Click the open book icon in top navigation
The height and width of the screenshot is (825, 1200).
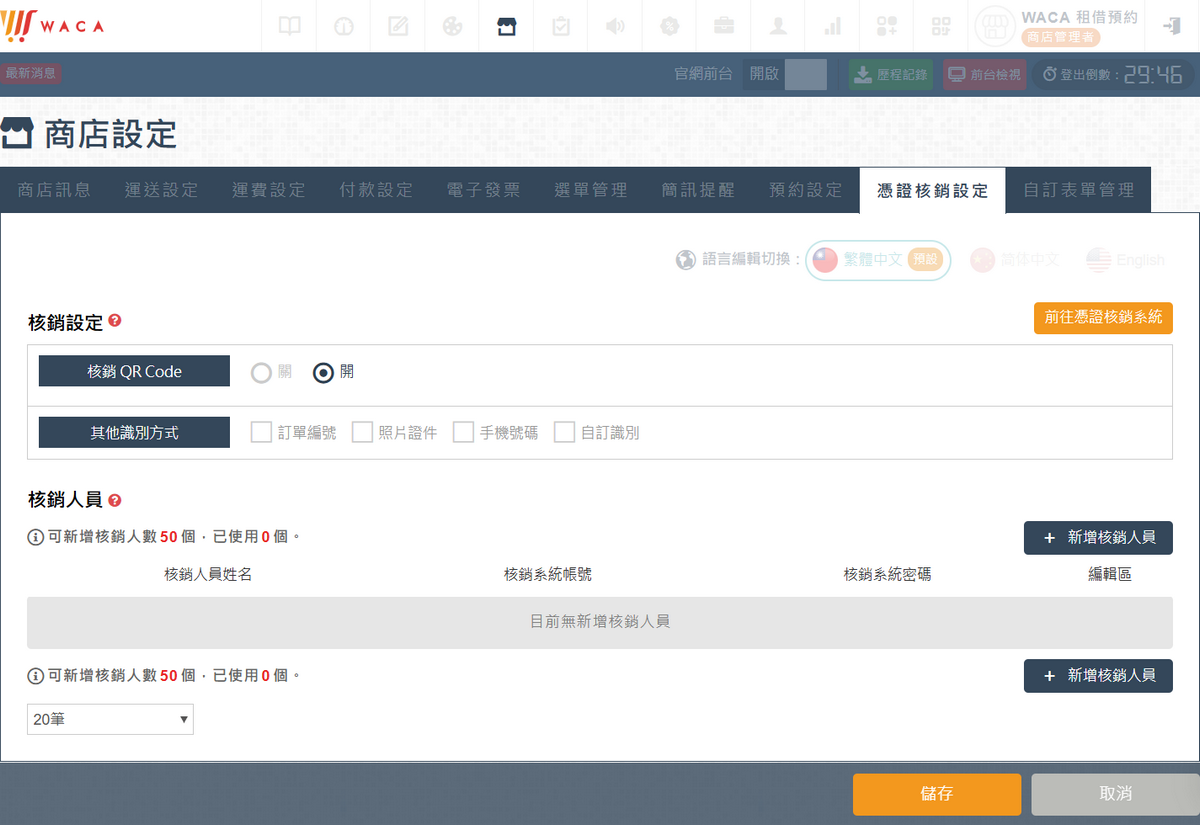289,26
